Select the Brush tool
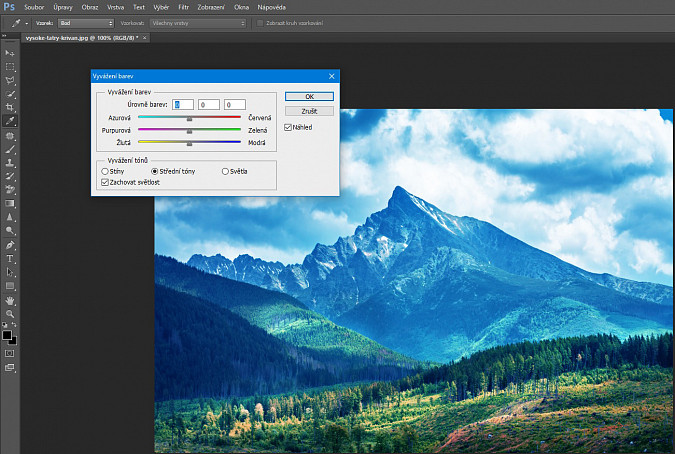This screenshot has height=454, width=675. pyautogui.click(x=9, y=149)
